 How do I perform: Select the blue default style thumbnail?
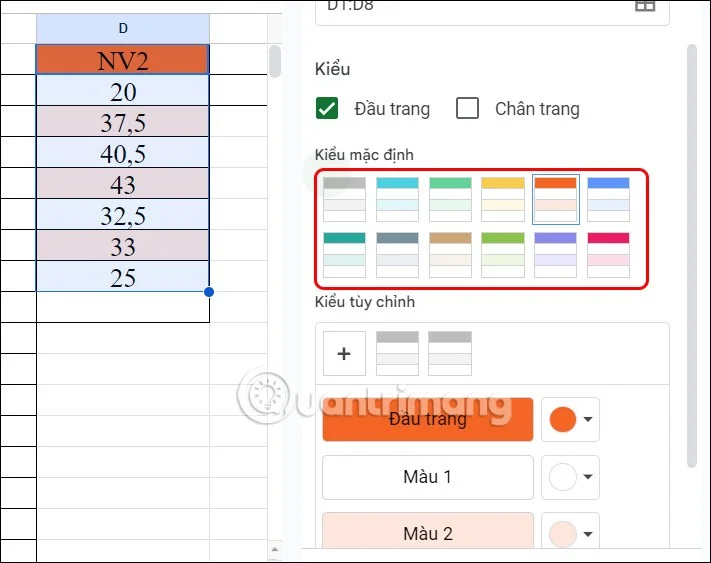pos(609,199)
